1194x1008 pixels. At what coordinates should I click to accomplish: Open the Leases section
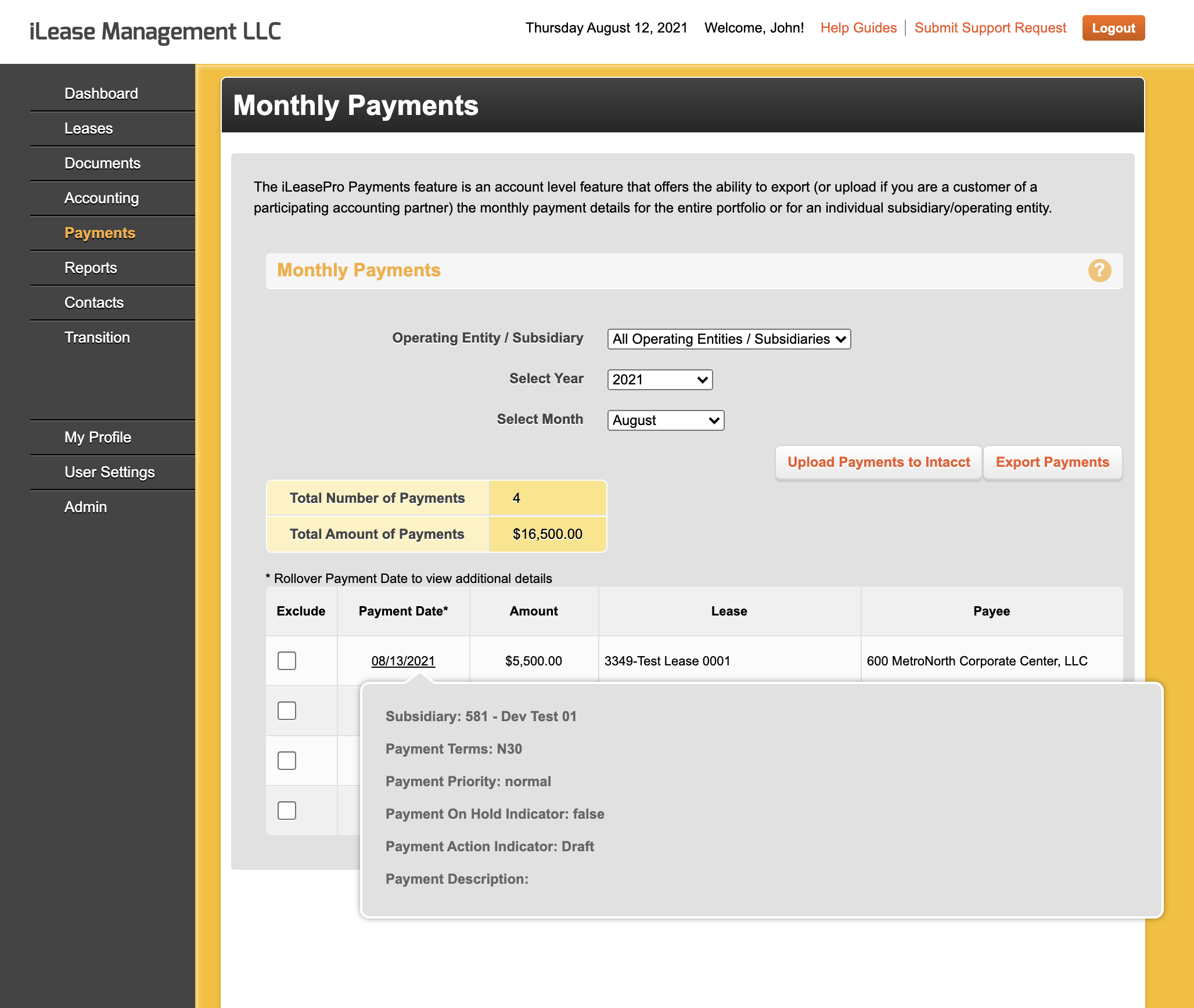point(88,128)
